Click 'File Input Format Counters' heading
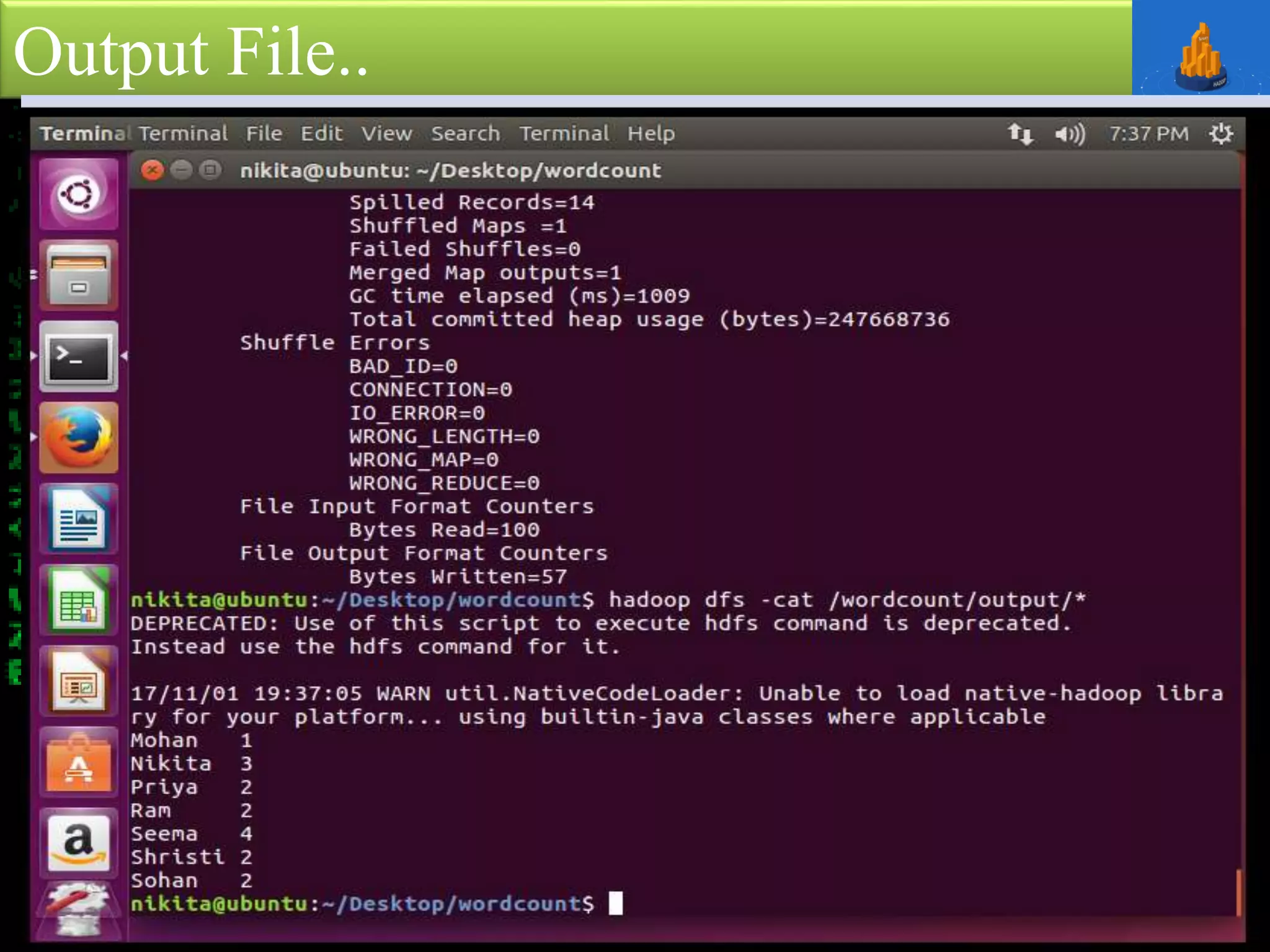Image resolution: width=1270 pixels, height=952 pixels. (417, 507)
